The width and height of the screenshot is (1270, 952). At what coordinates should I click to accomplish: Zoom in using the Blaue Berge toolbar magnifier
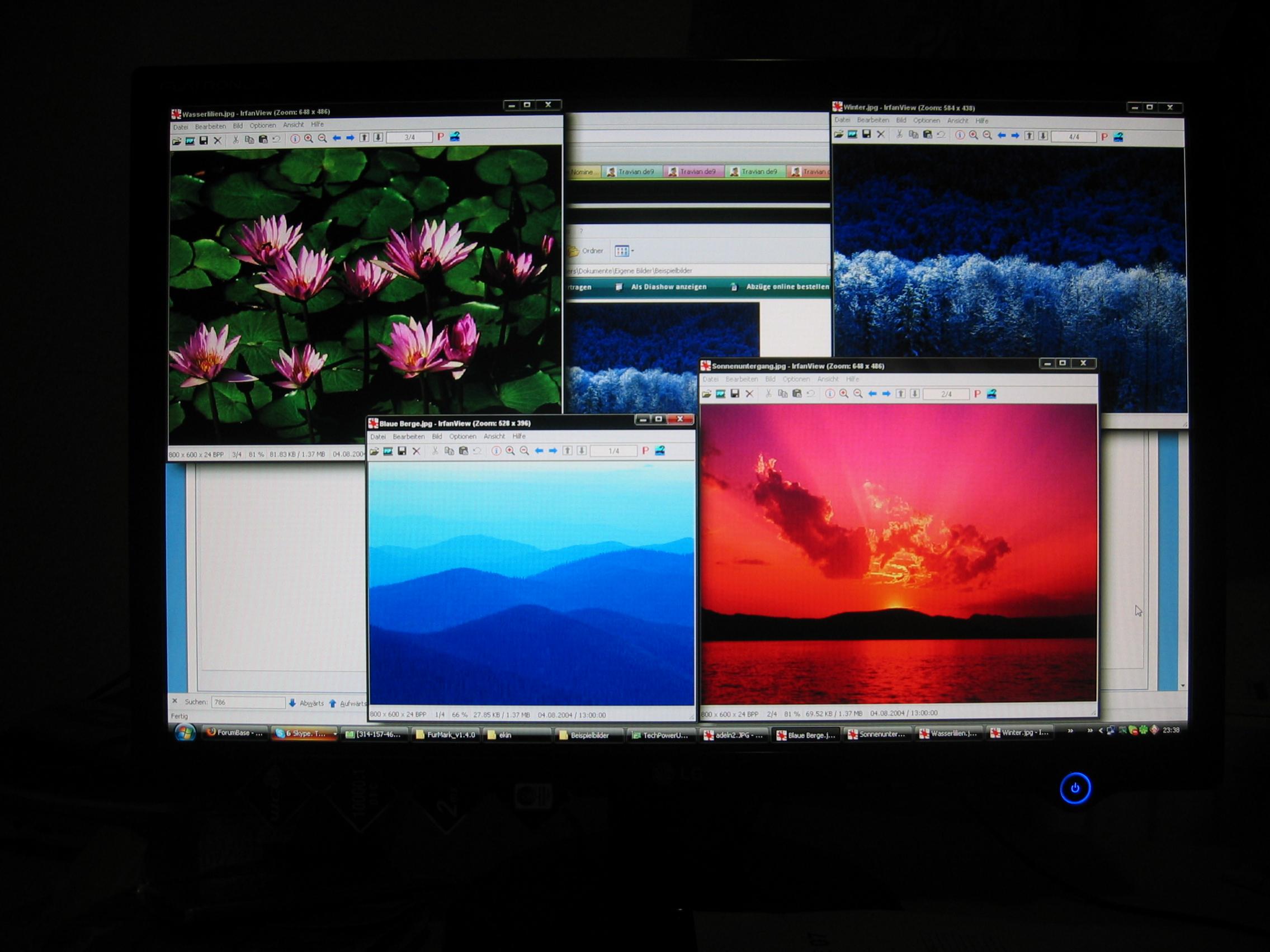510,452
